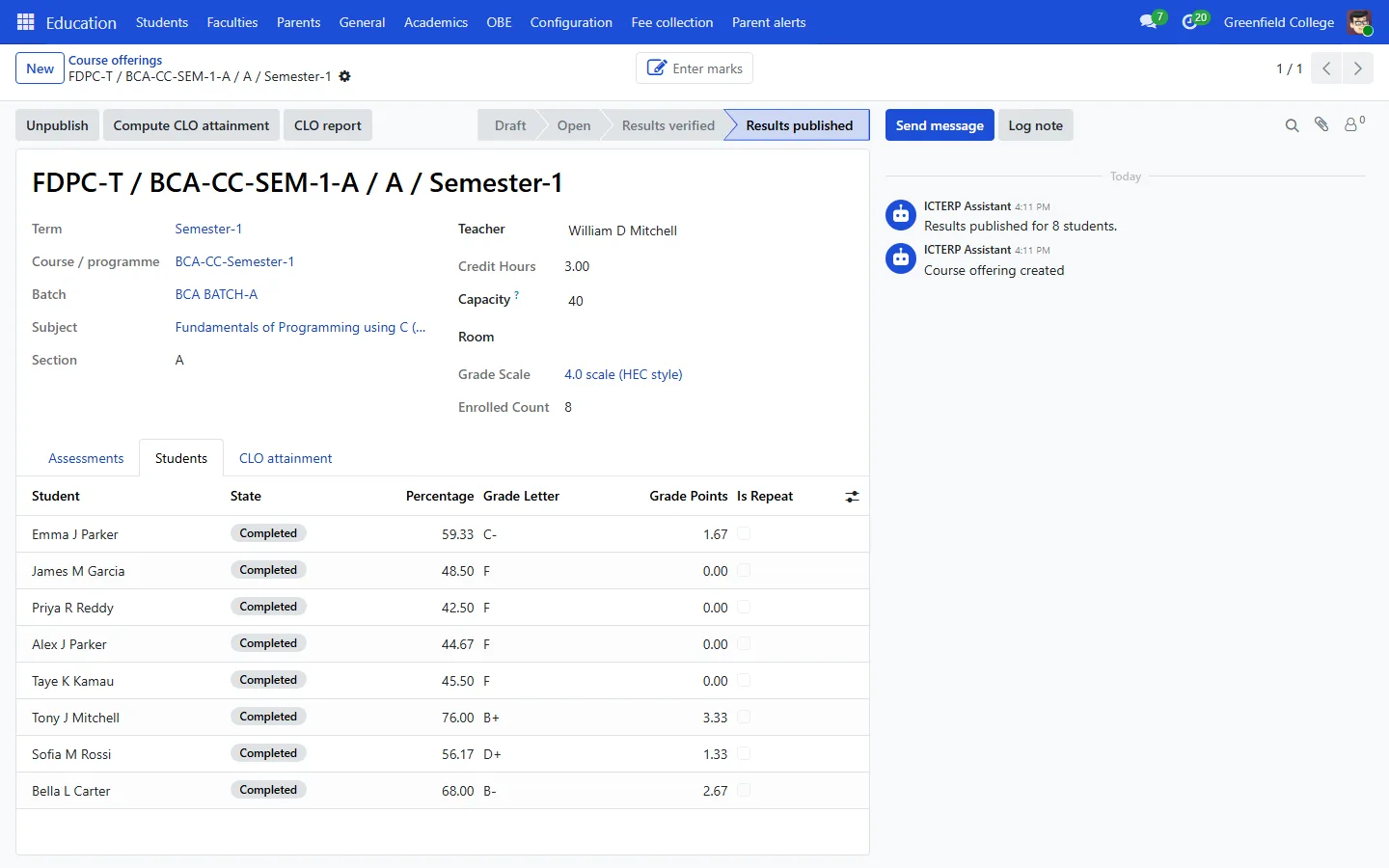
Task: Click the Capacity field value 40
Action: 575,301
